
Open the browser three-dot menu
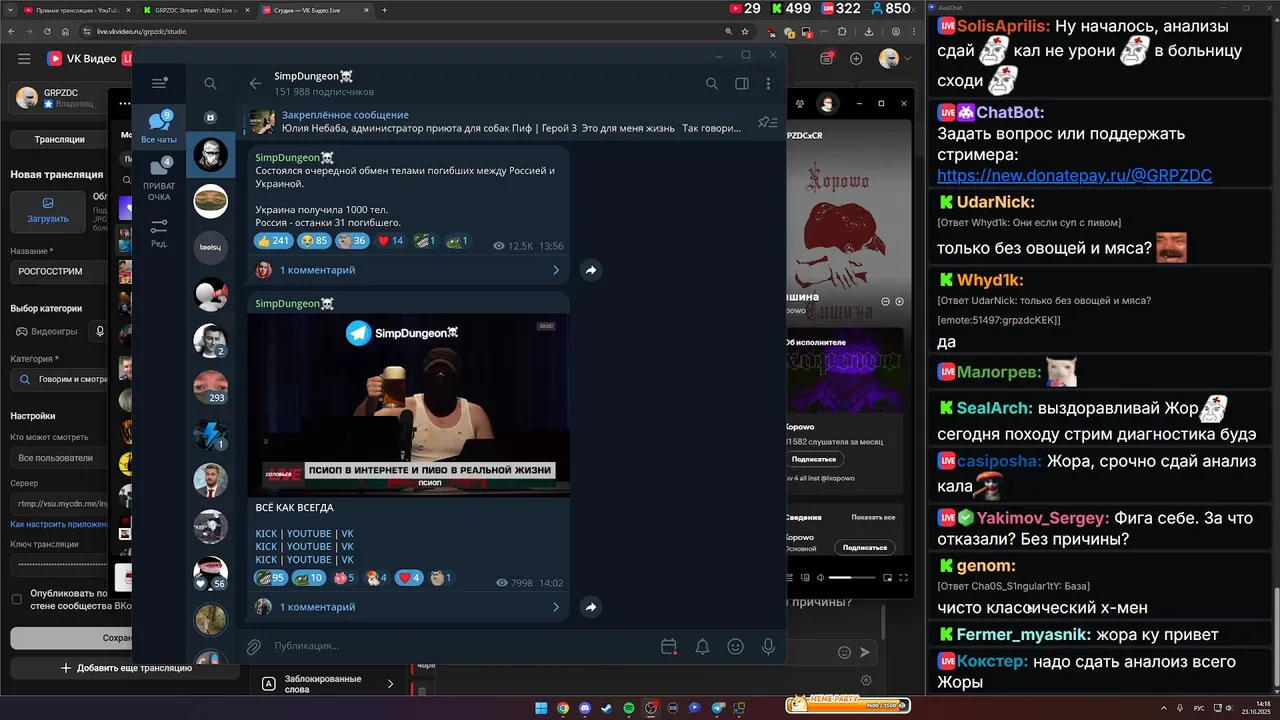[913, 31]
